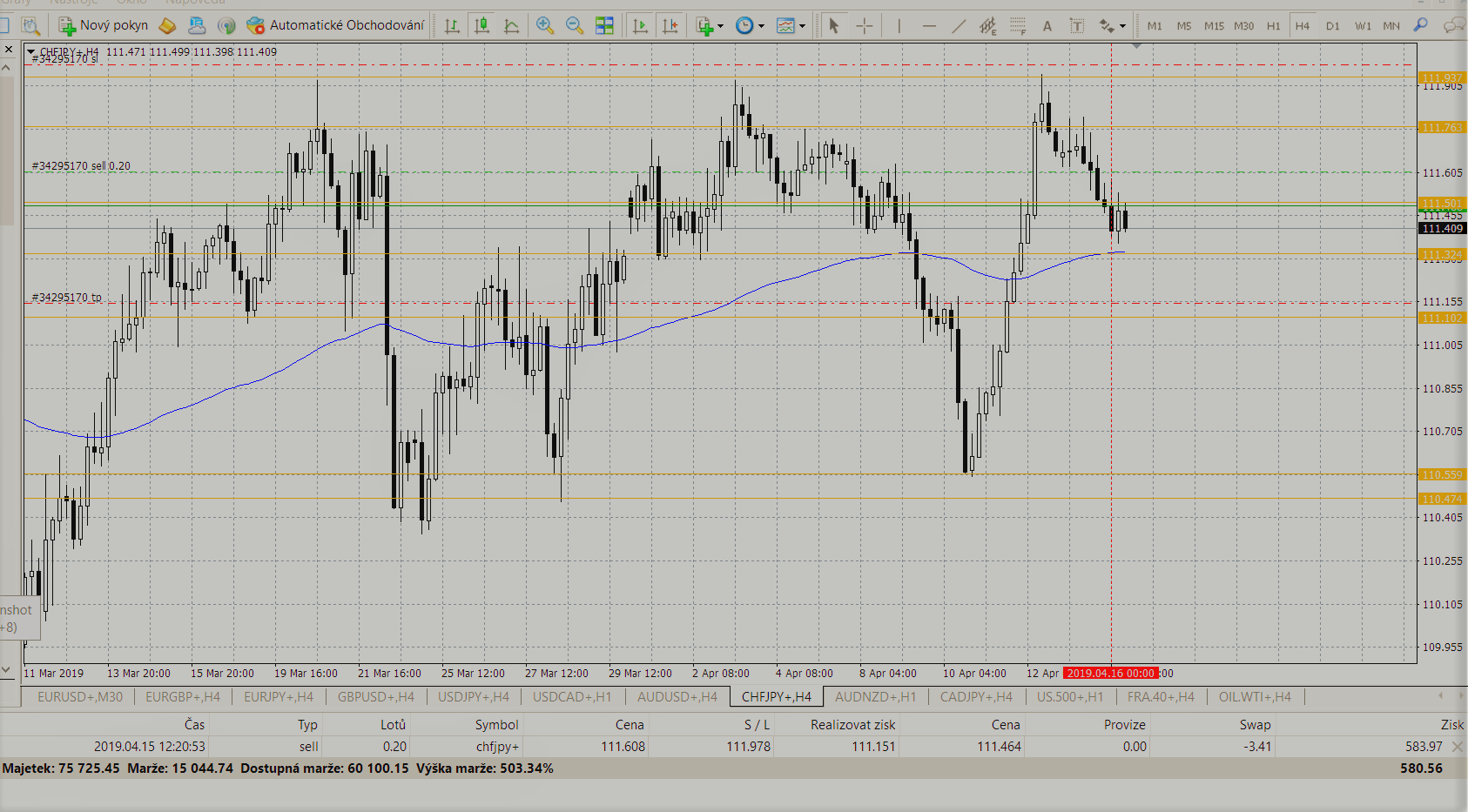This screenshot has height=812, width=1468.
Task: Open the CADJPY+,H4 chart tab
Action: [976, 696]
